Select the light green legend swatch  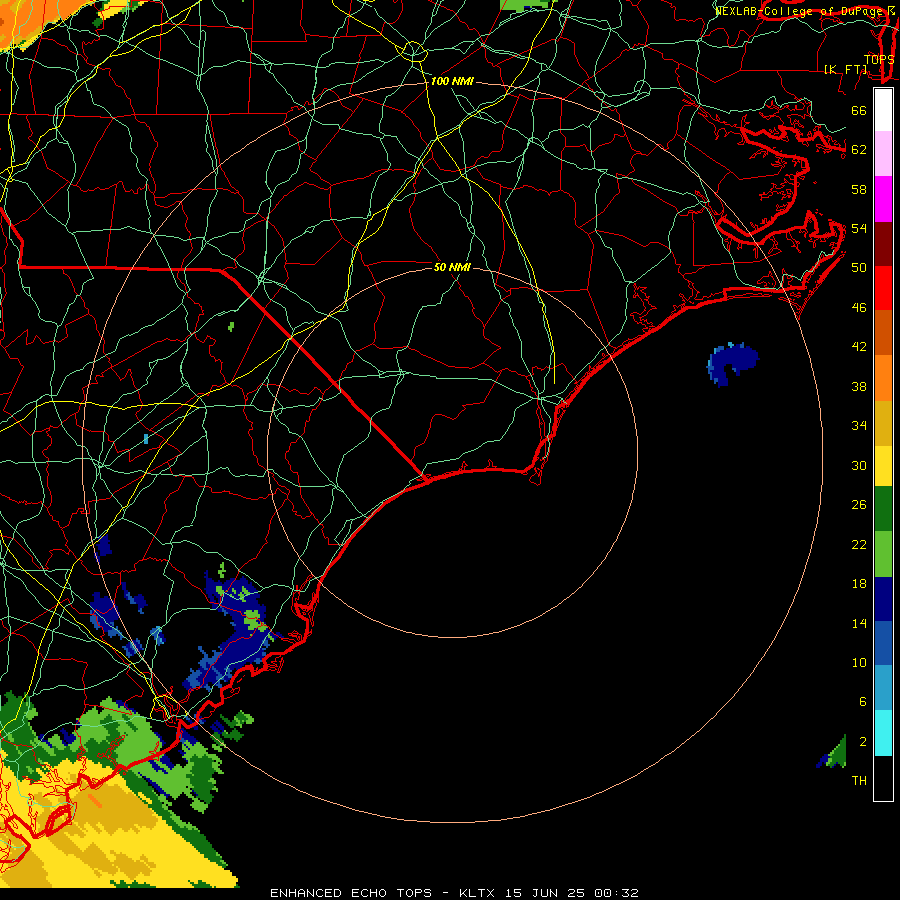coord(883,554)
